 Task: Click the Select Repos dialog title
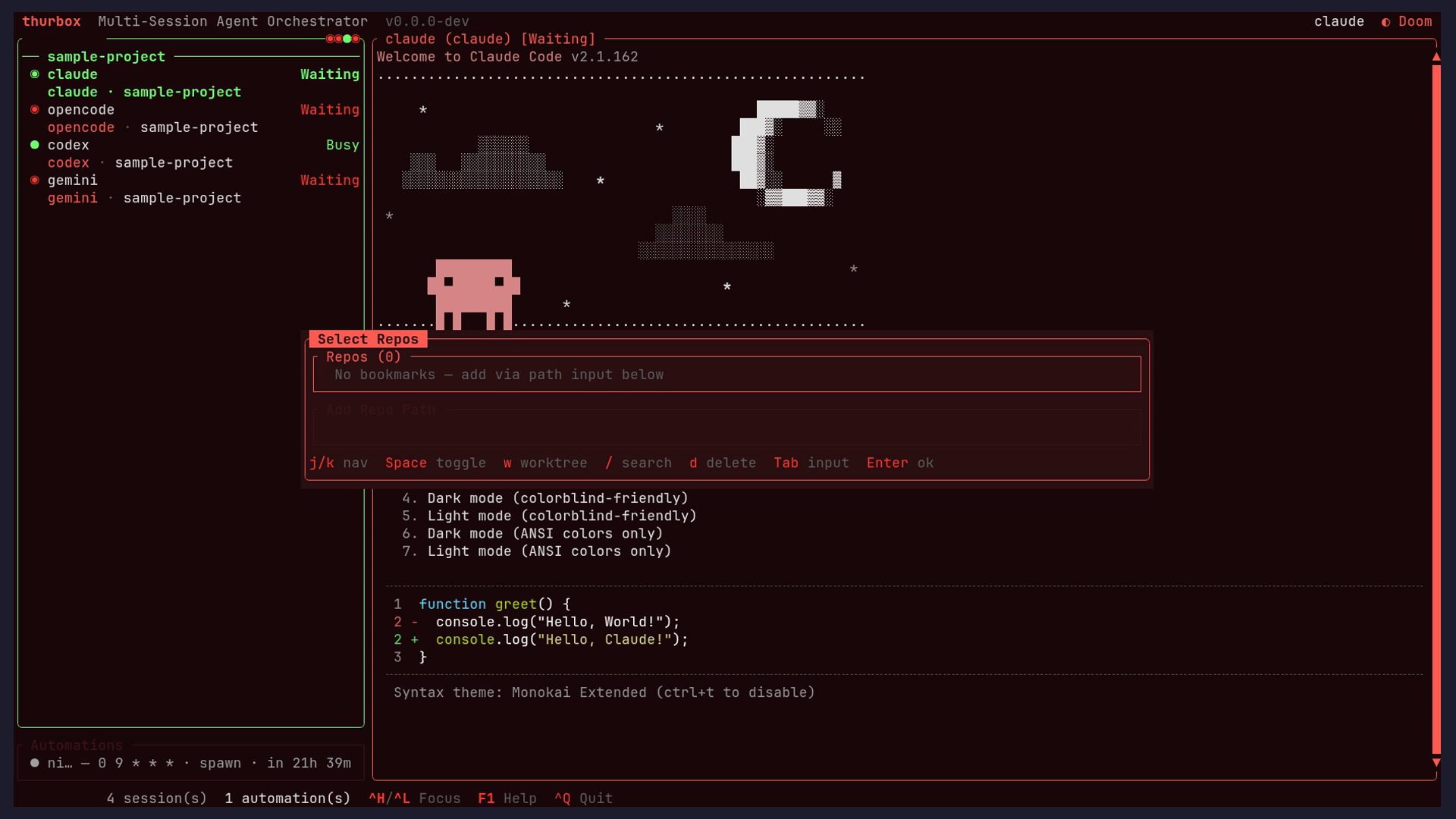point(368,340)
